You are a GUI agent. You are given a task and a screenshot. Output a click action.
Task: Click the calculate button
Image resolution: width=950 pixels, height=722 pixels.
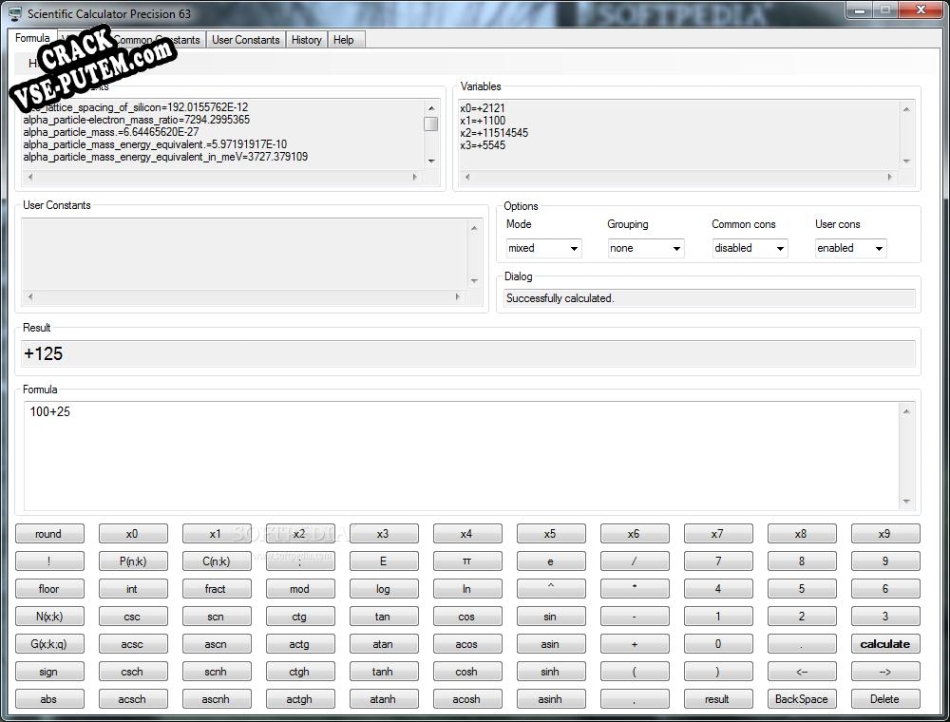click(884, 644)
